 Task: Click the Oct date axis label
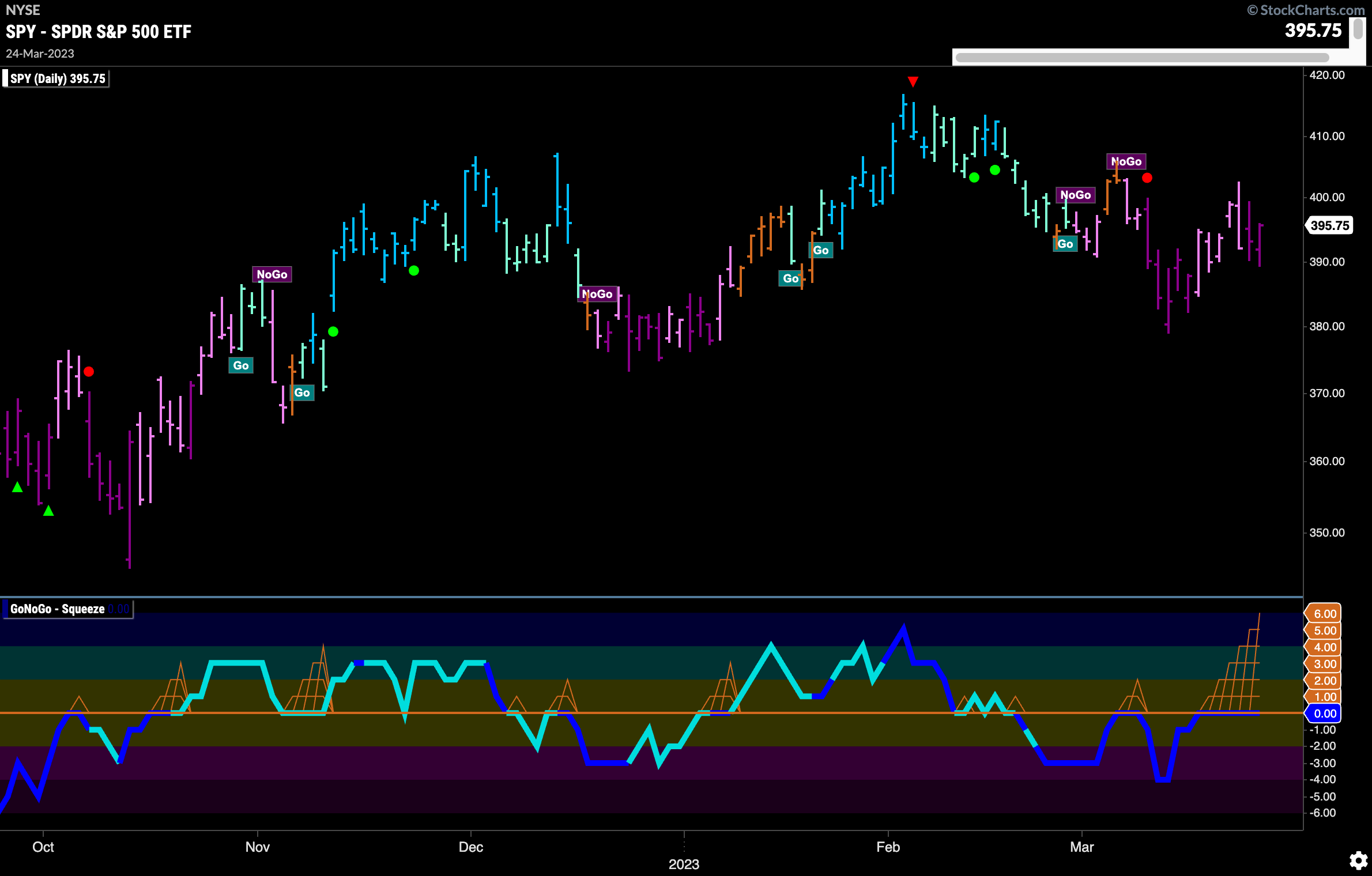[43, 847]
